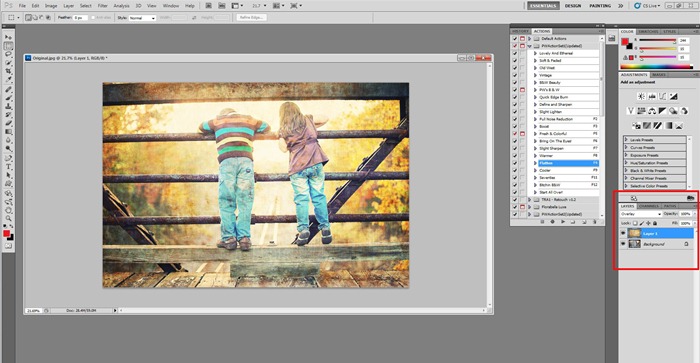Switch to the Channels tab
700x363 pixels.
[649, 206]
